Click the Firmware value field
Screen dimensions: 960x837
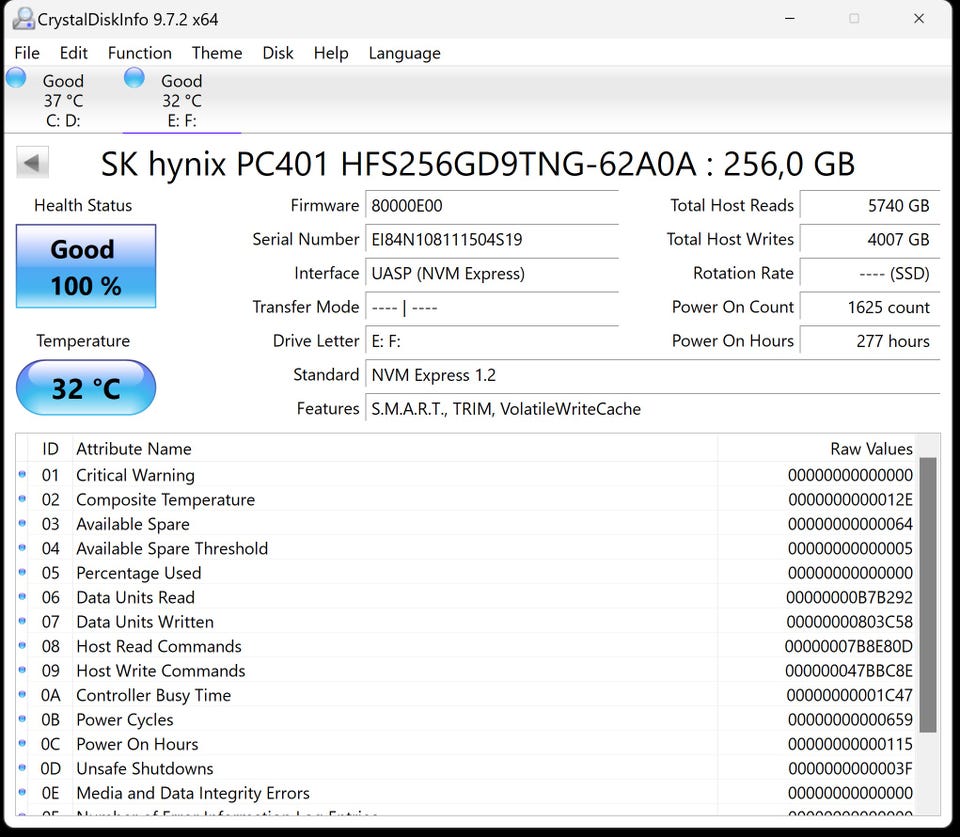pyautogui.click(x=490, y=206)
